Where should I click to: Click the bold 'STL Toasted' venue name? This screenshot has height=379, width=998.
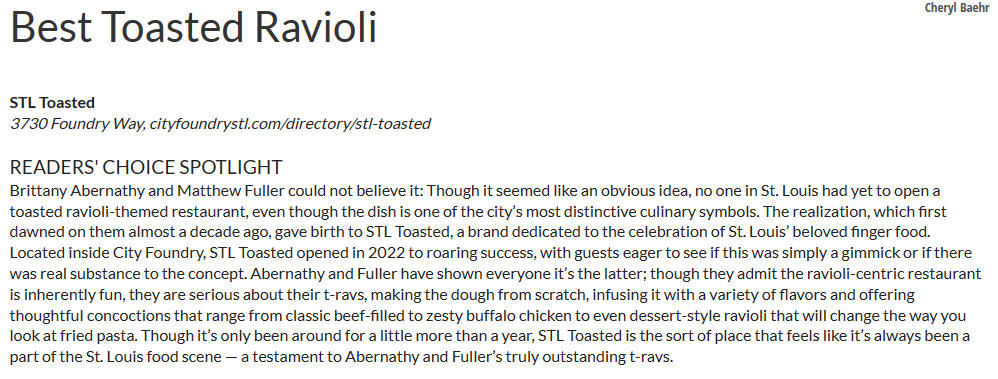click(x=52, y=103)
